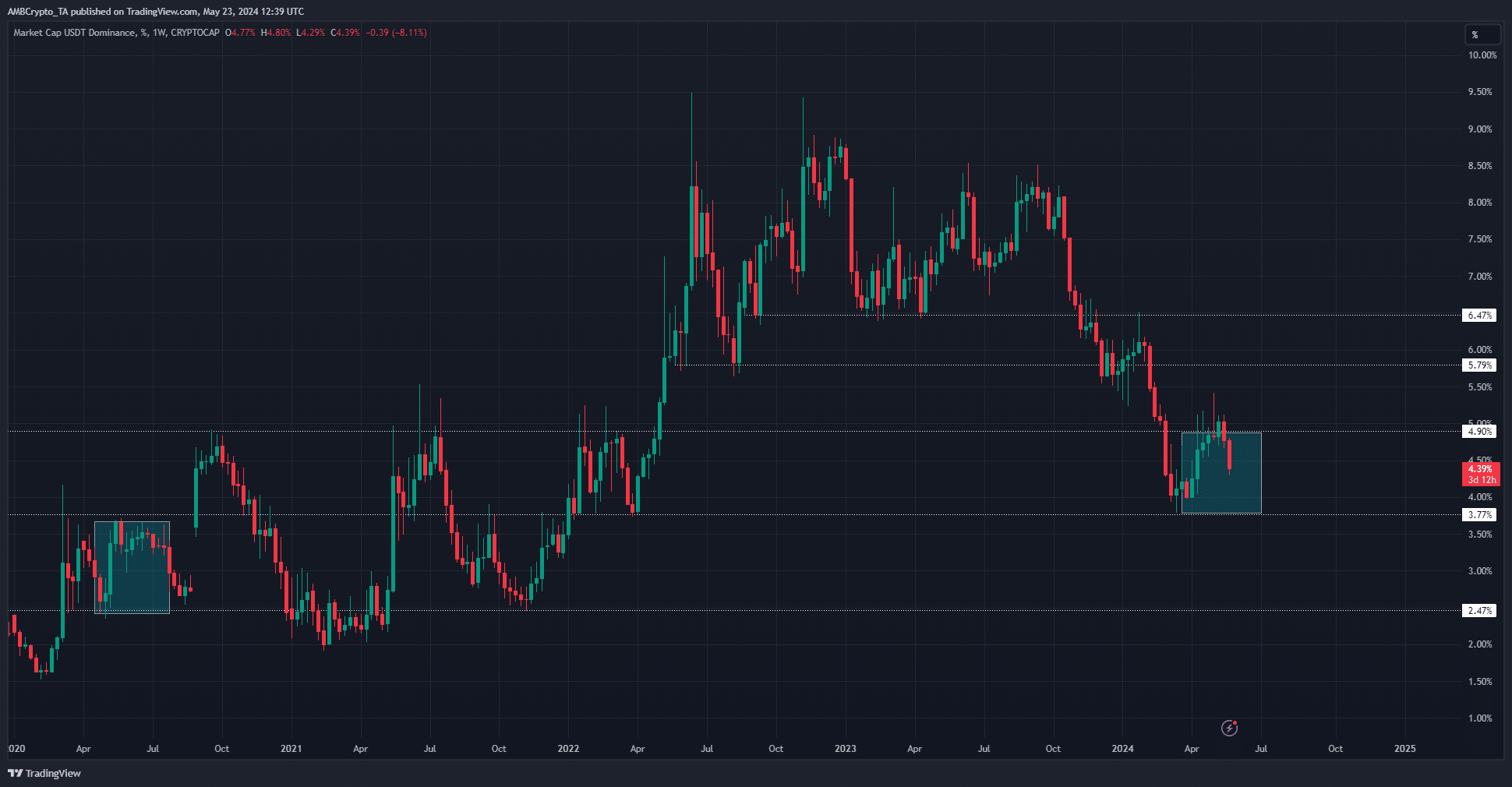Viewport: 1512px width, 787px height.
Task: Click the low value L4.29%
Action: click(311, 33)
